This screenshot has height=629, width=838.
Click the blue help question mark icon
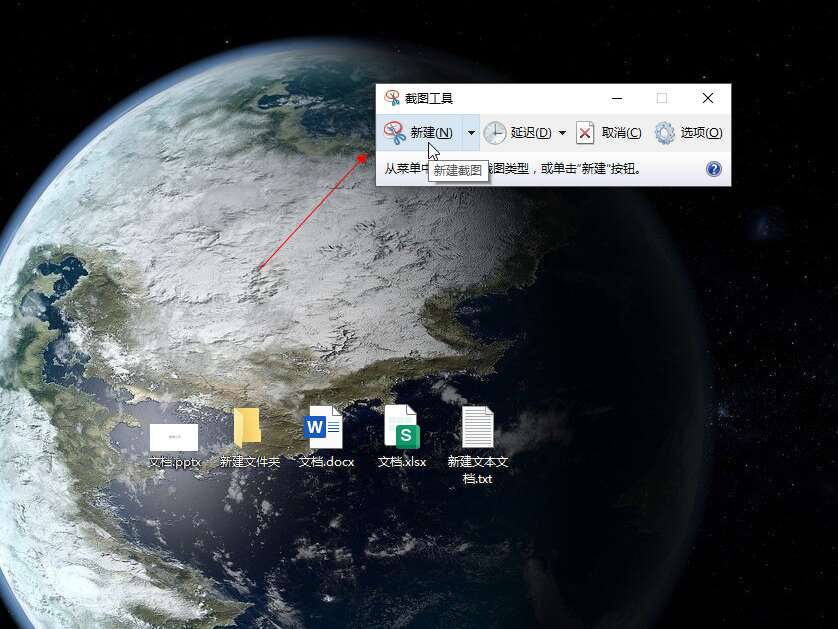click(x=714, y=169)
